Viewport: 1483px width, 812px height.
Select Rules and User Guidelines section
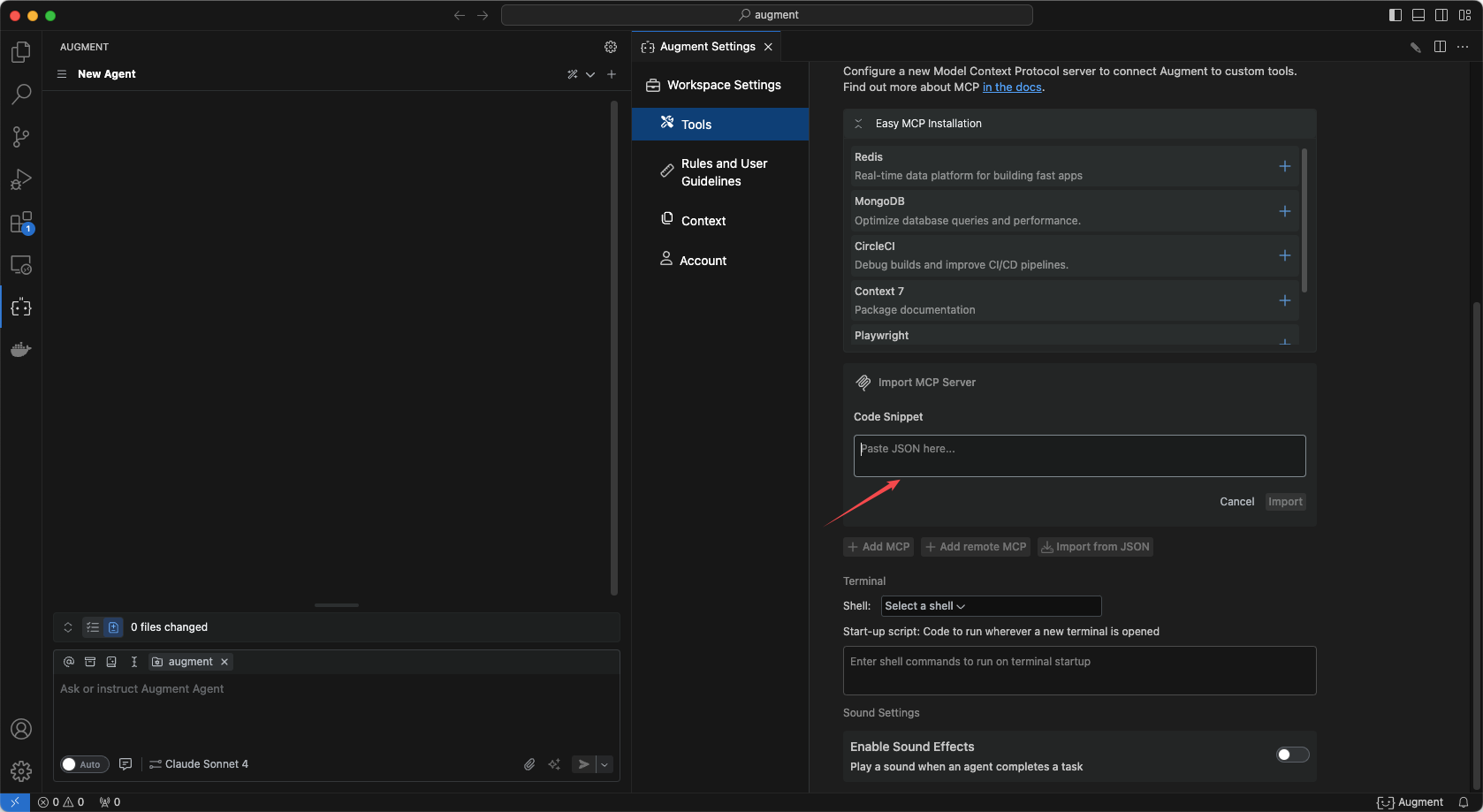coord(722,172)
